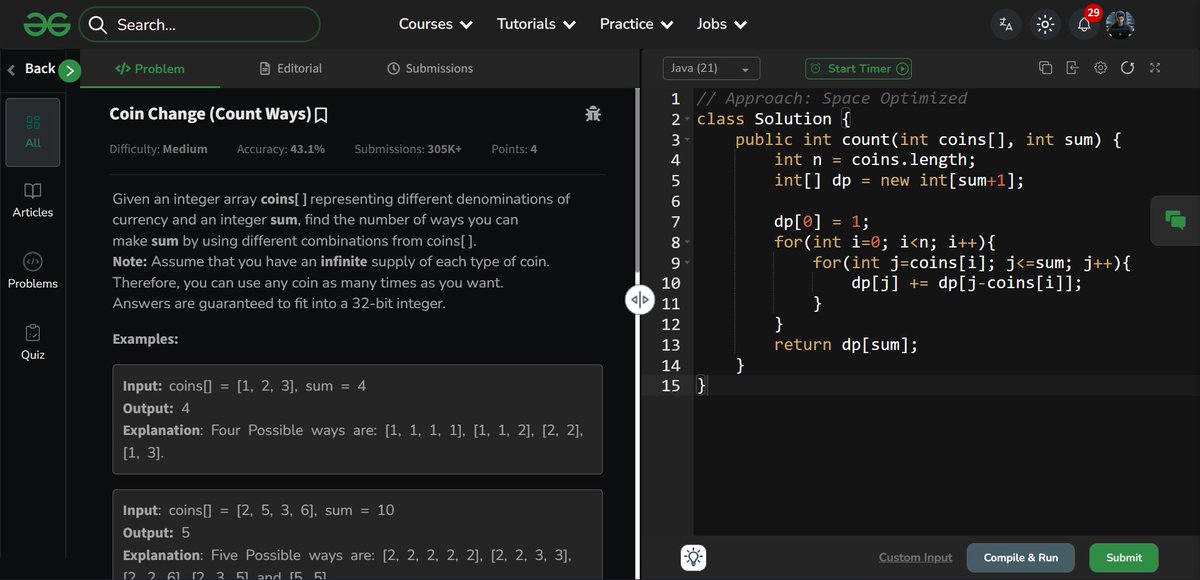Click inside the Search field
The height and width of the screenshot is (580, 1200).
[200, 23]
